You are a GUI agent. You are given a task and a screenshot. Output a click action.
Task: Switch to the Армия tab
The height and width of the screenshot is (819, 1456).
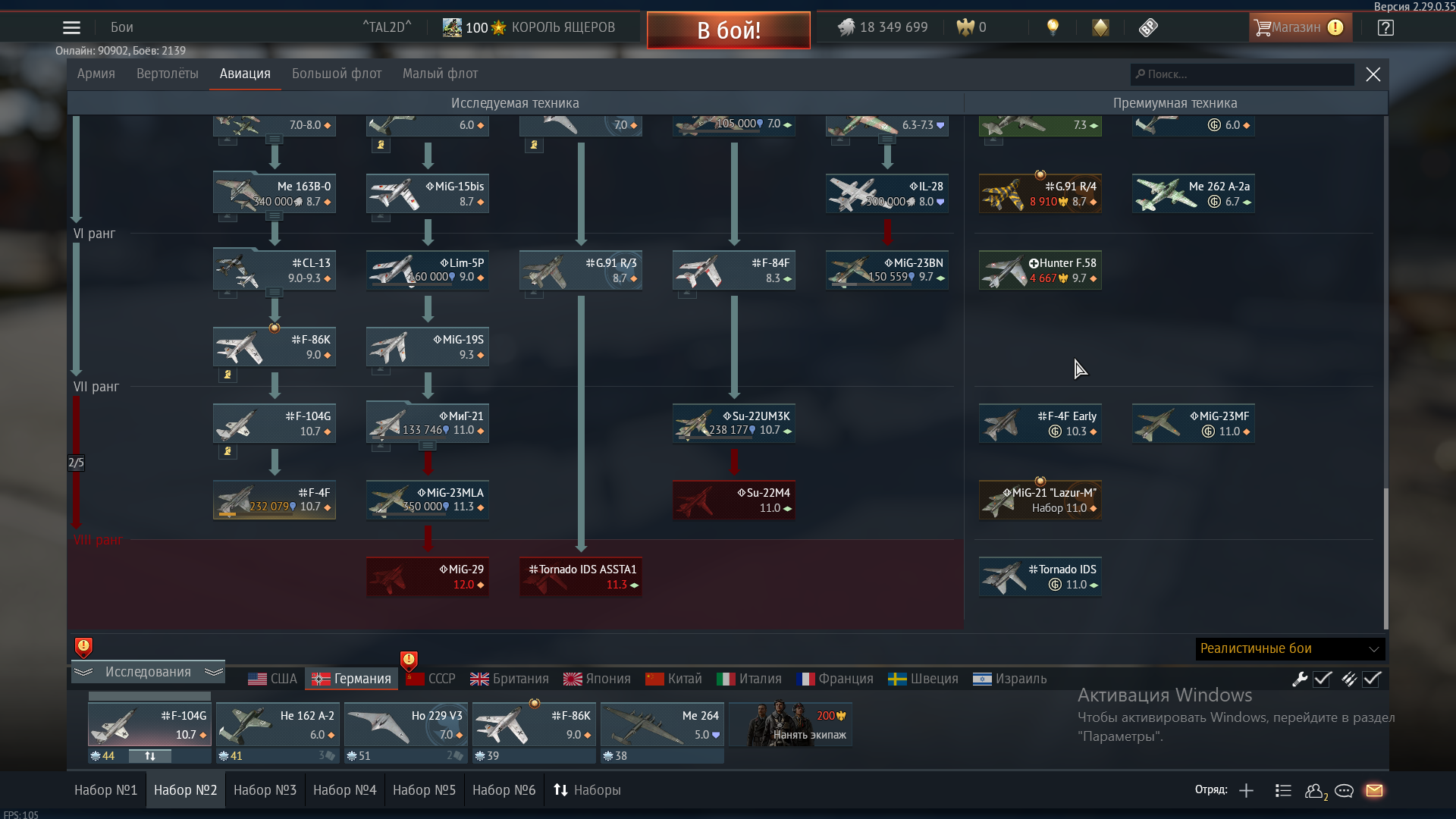(96, 74)
